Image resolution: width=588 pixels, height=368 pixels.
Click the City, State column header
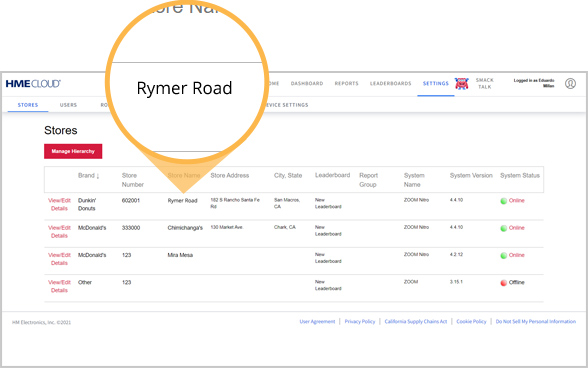pyautogui.click(x=288, y=176)
